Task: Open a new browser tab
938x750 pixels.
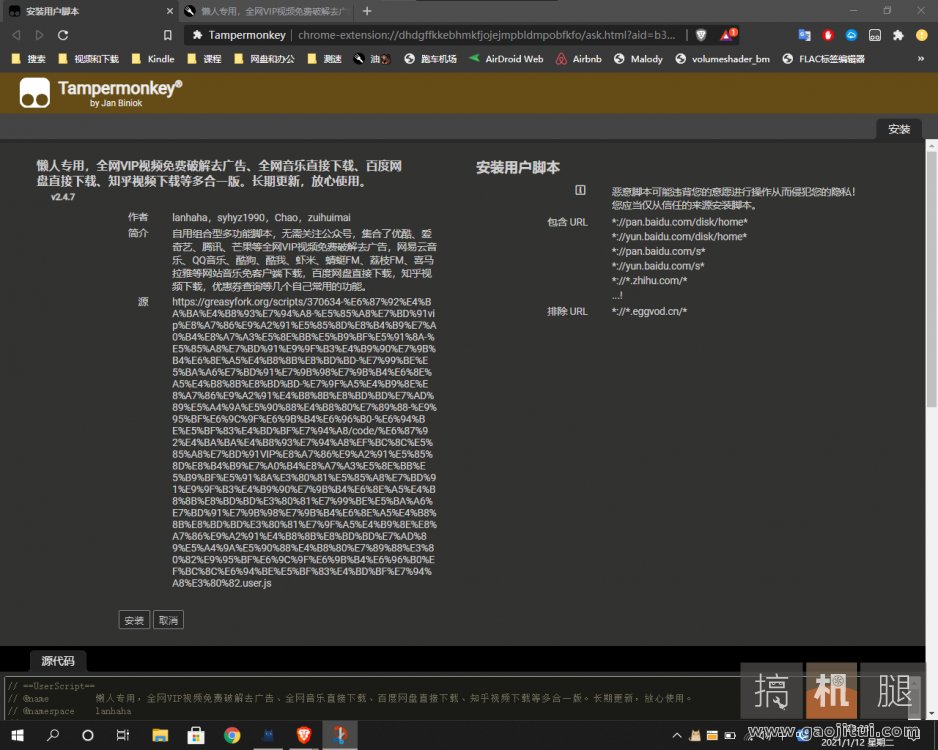Action: coord(367,11)
